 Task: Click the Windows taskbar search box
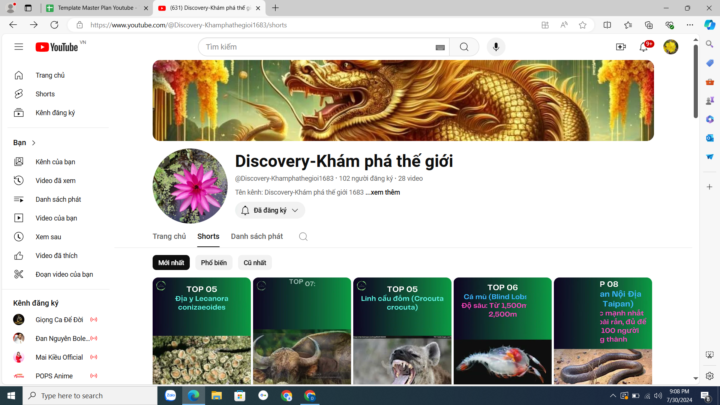tap(90, 396)
